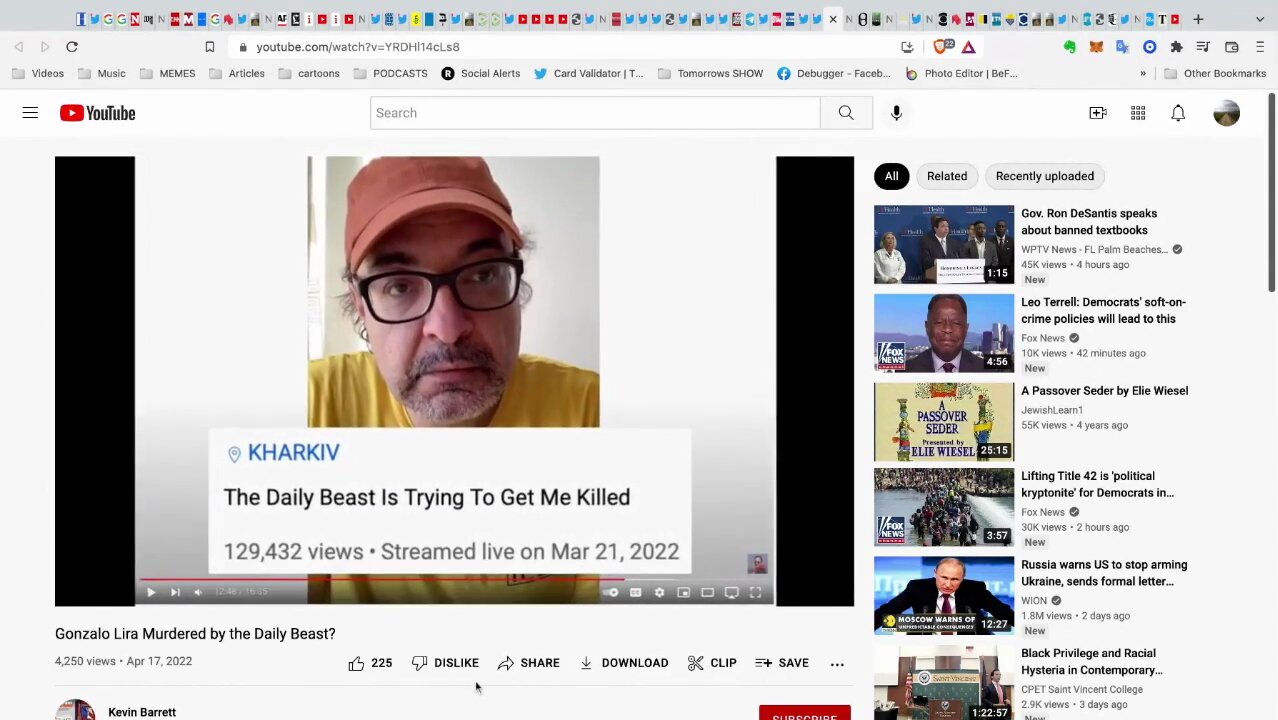Download the video with DOWNLOAD

coord(624,663)
